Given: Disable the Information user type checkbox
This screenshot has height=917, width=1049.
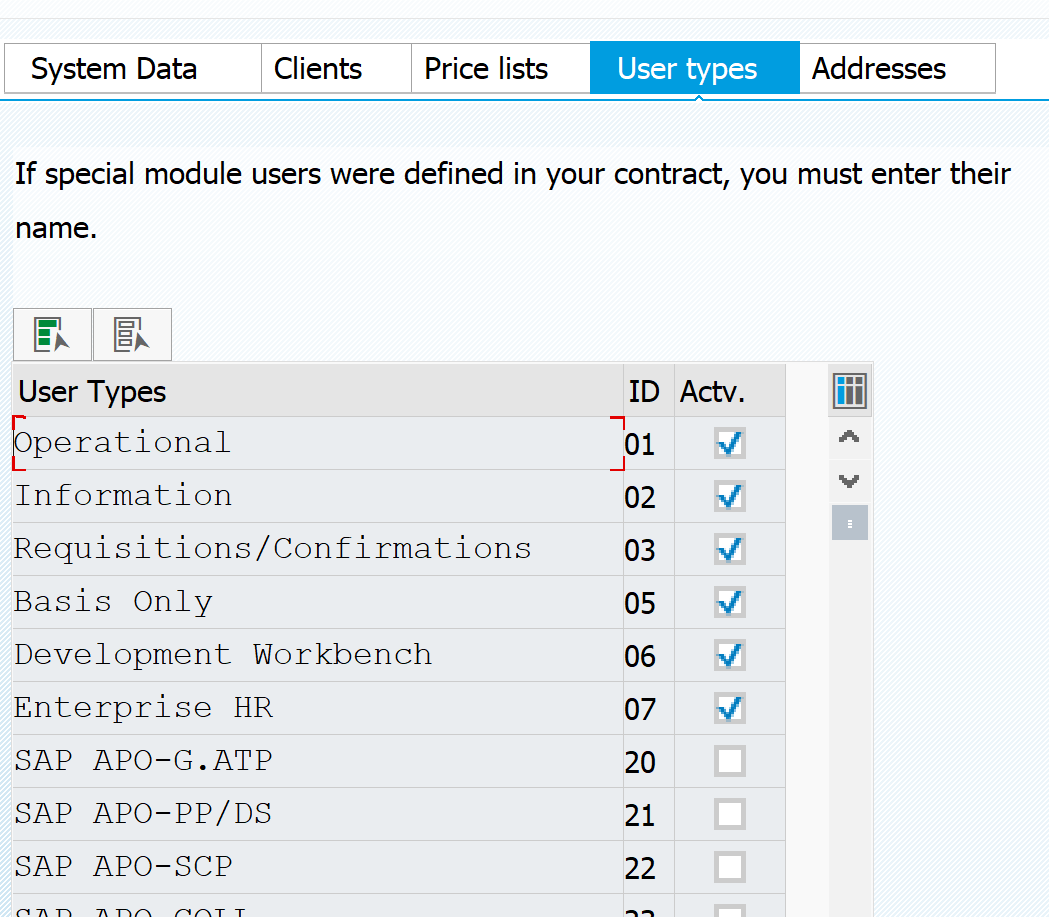Looking at the screenshot, I should [729, 496].
